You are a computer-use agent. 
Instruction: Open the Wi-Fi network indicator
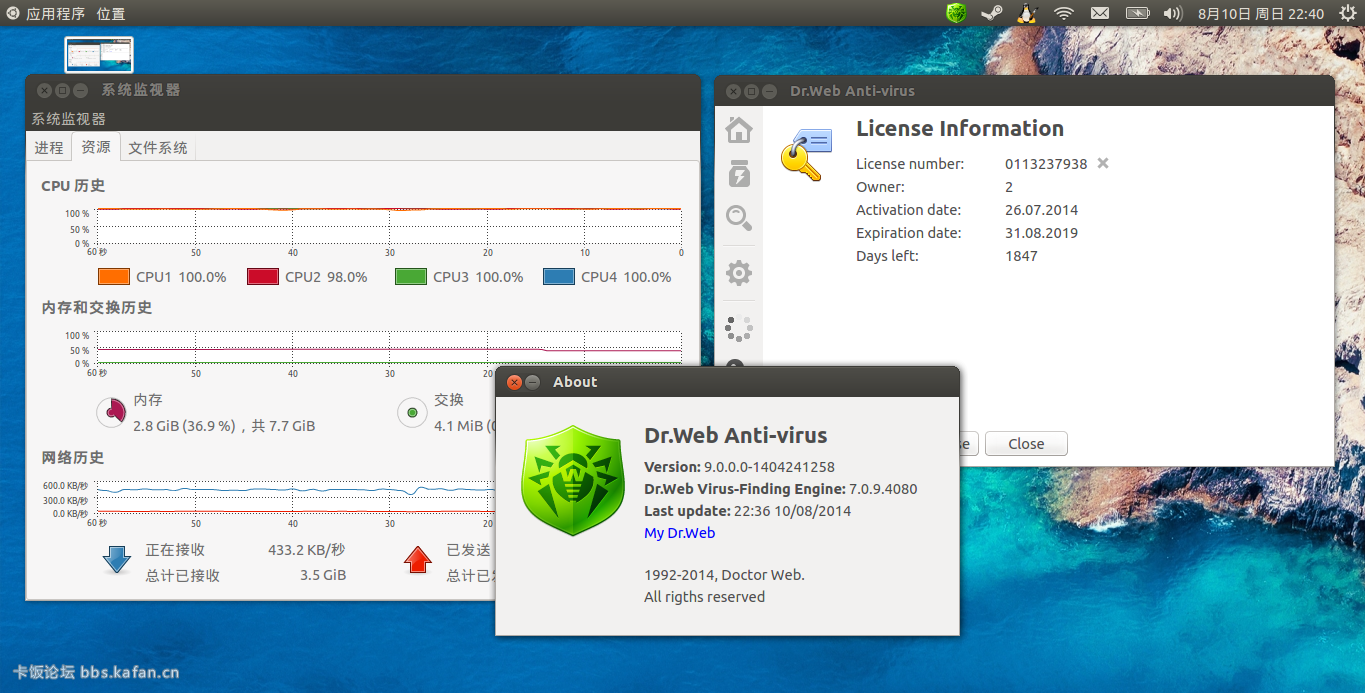click(1063, 13)
